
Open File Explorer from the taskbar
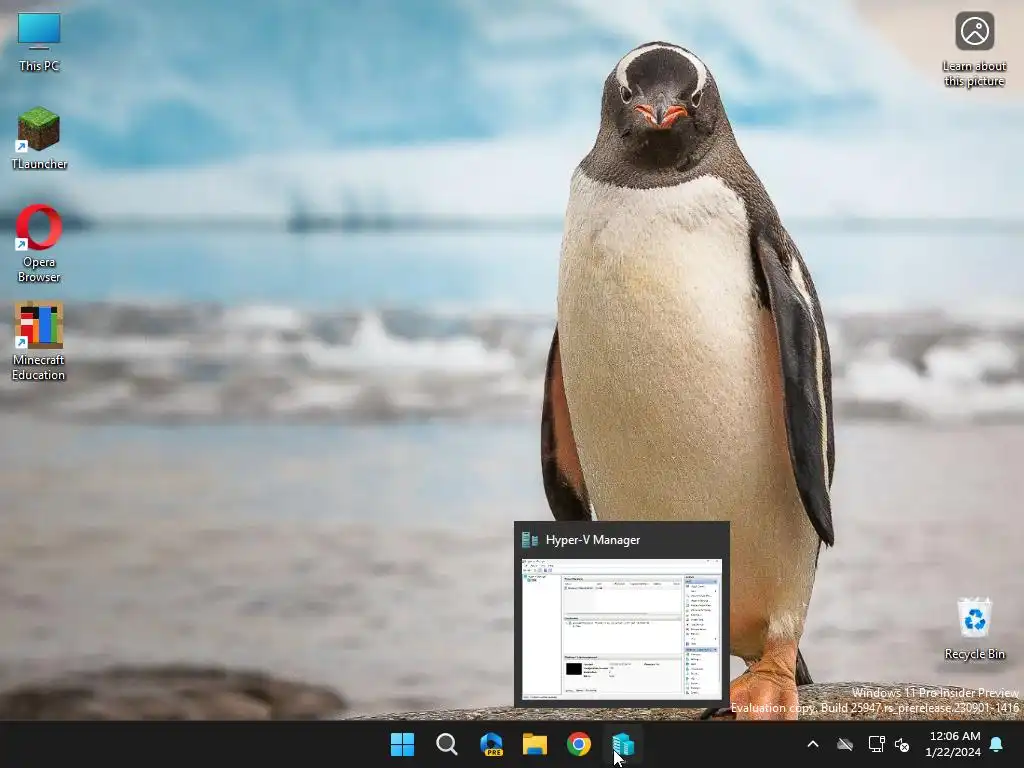(x=535, y=744)
